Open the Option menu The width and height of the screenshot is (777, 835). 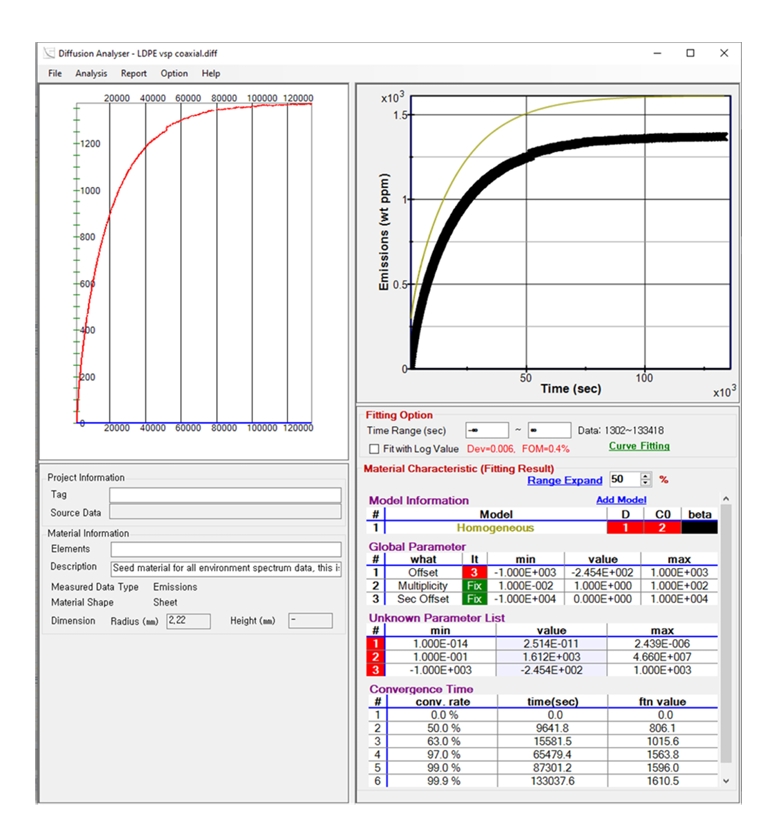[174, 73]
